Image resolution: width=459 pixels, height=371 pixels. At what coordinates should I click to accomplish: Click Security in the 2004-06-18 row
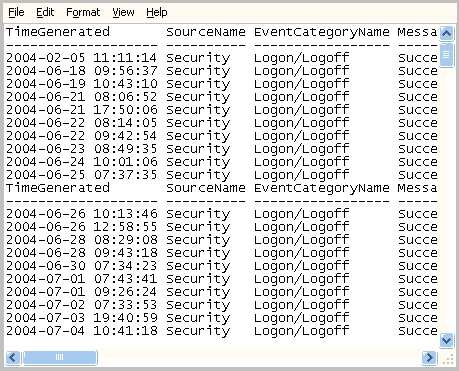click(x=198, y=72)
